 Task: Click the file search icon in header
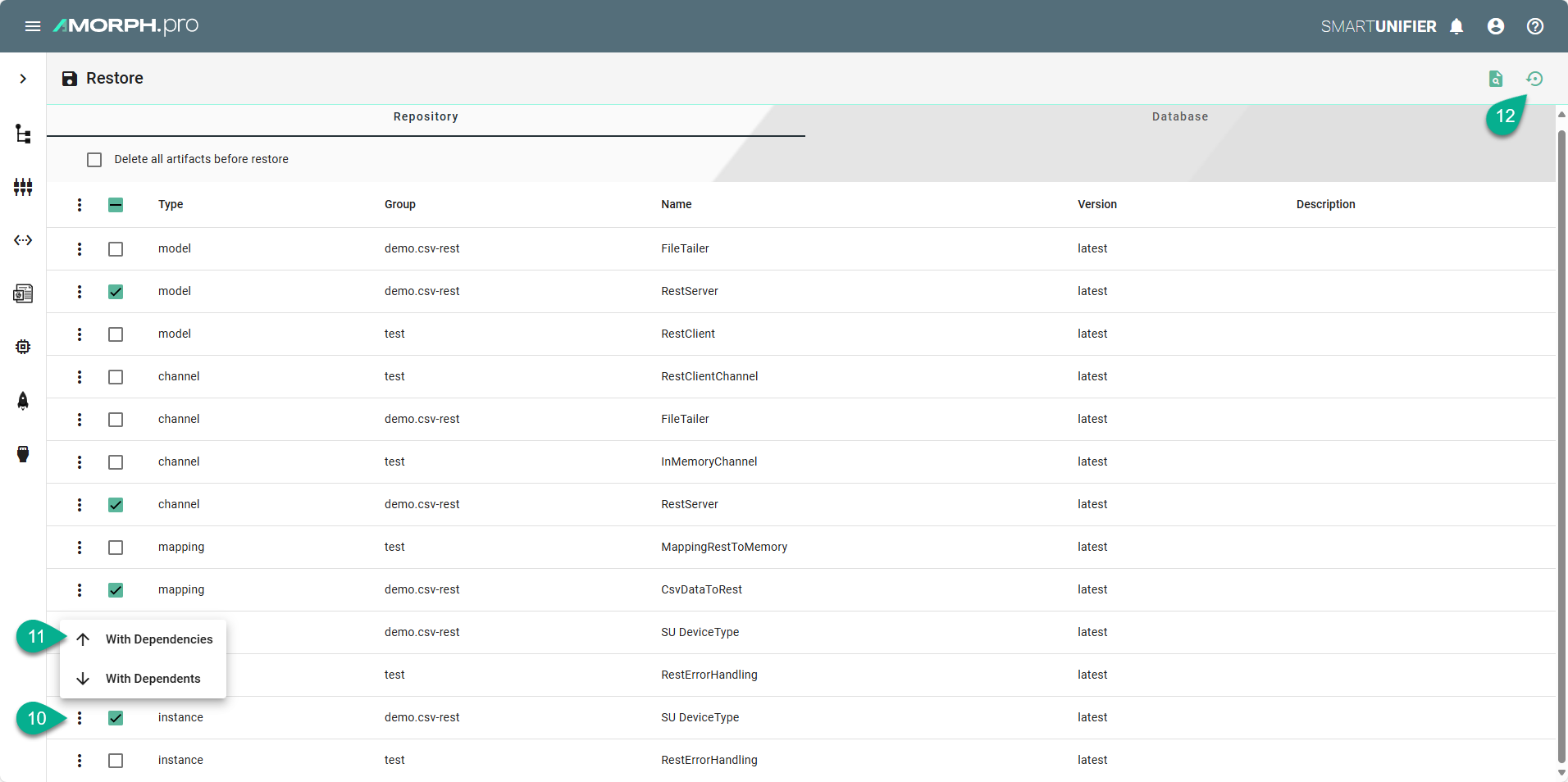coord(1496,79)
